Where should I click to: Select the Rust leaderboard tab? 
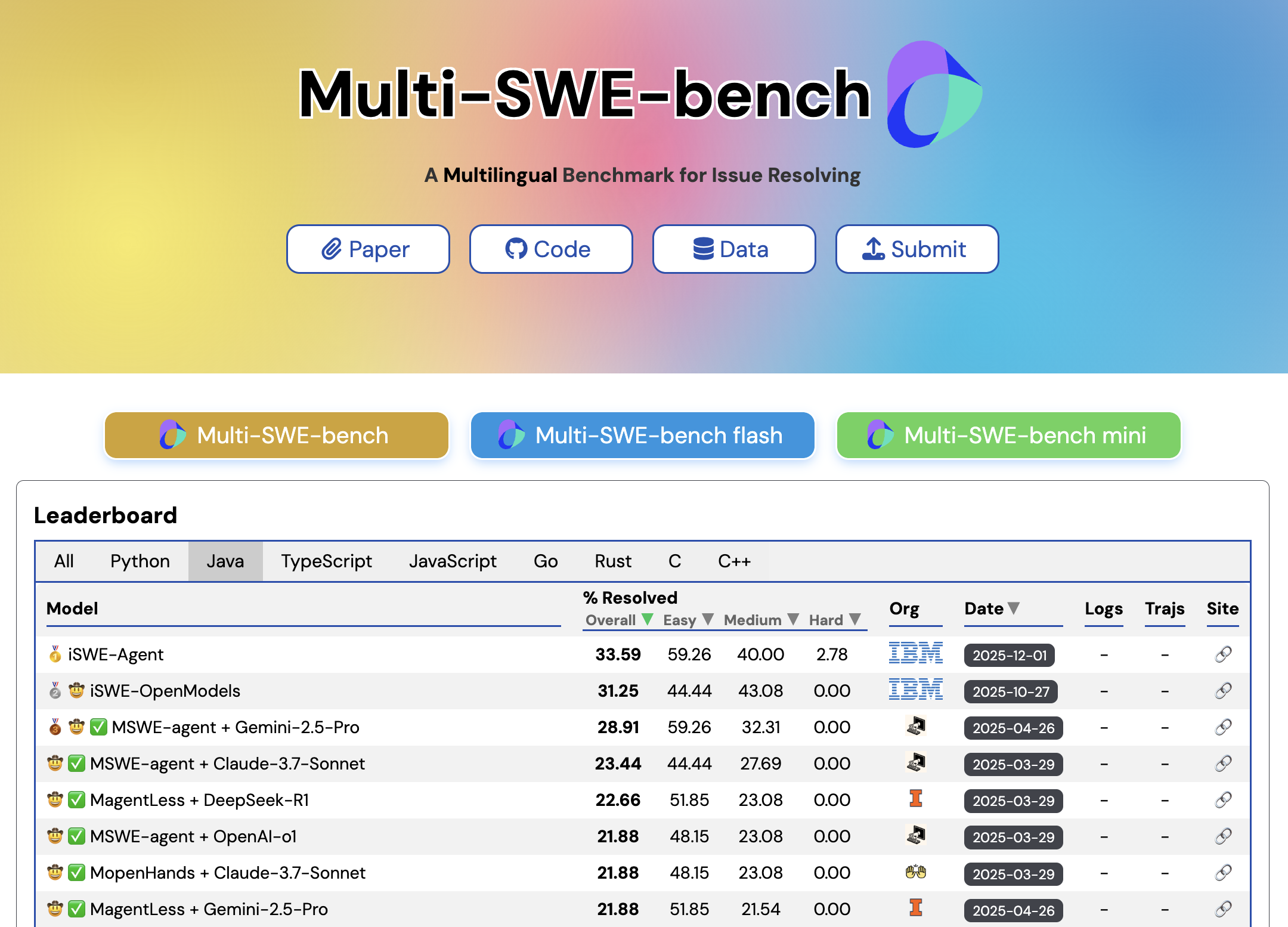click(x=612, y=561)
